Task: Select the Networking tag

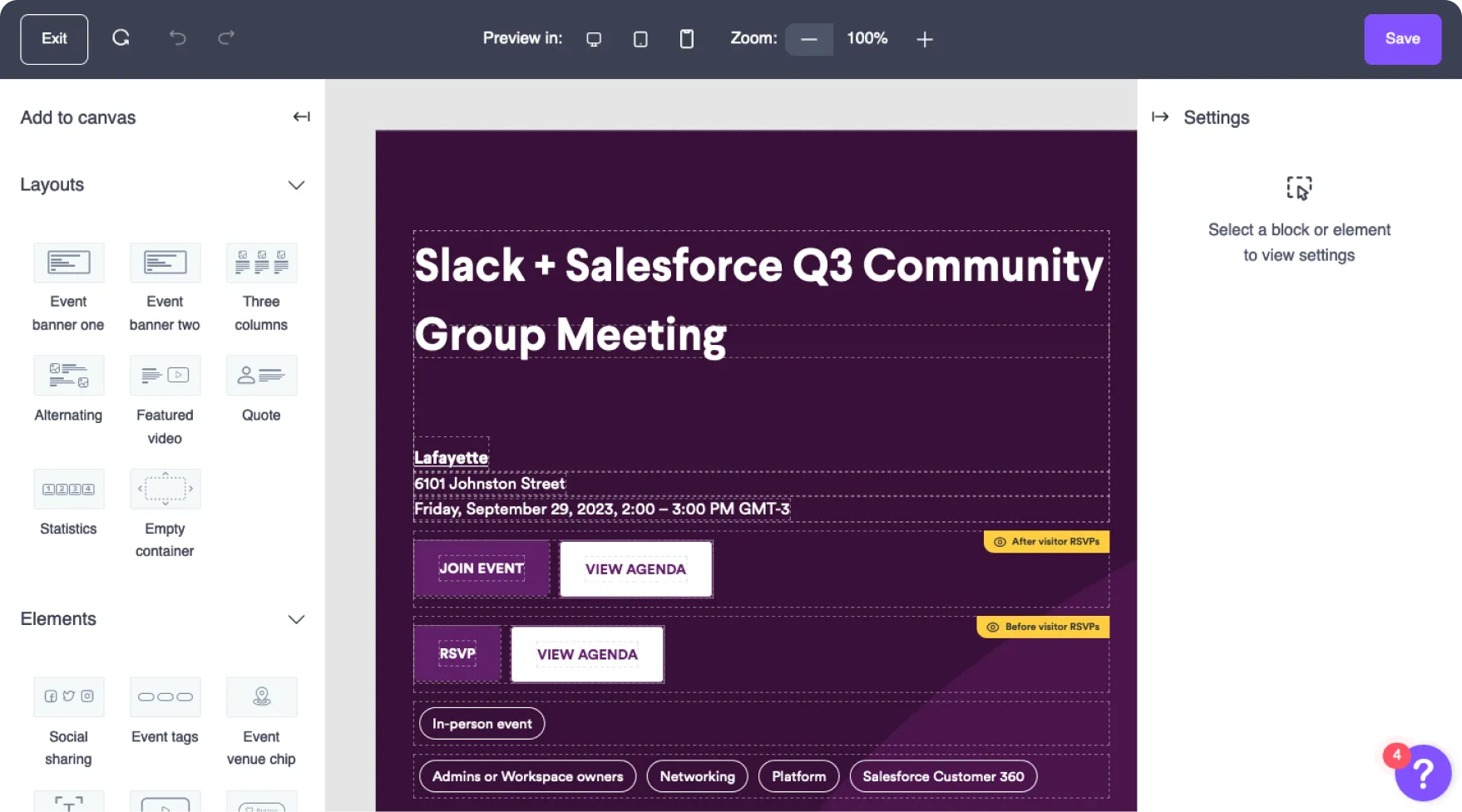Action: [x=697, y=776]
